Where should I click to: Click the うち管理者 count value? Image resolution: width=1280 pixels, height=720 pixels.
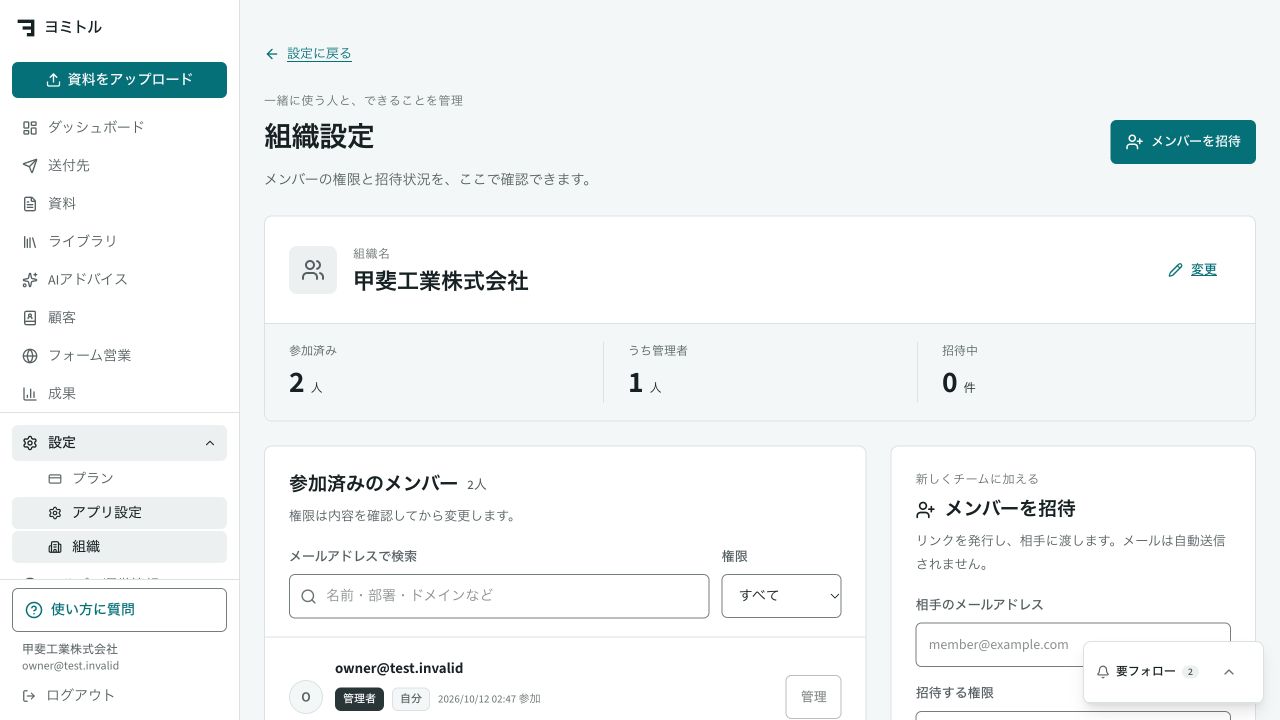point(635,382)
